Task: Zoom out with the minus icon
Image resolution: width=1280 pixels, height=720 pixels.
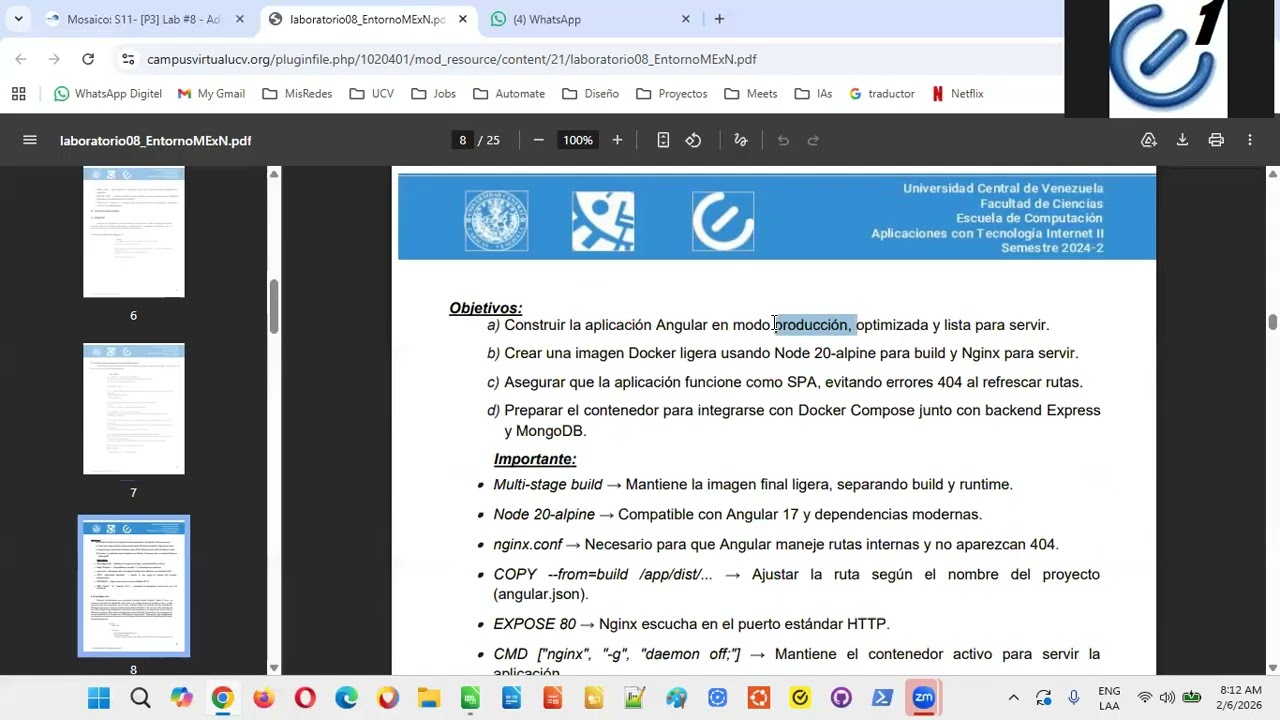Action: [x=538, y=140]
